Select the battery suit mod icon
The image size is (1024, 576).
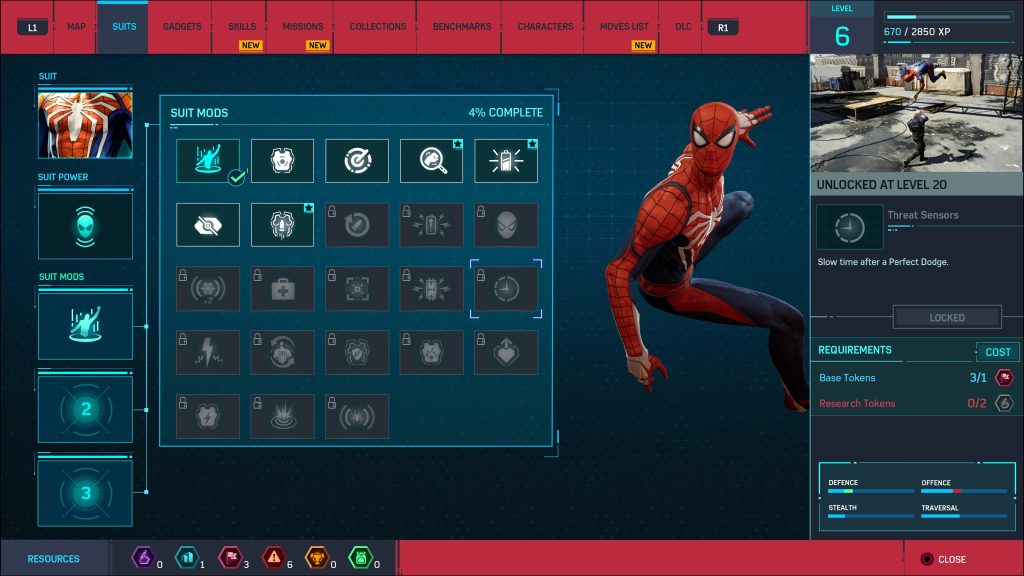coord(506,159)
